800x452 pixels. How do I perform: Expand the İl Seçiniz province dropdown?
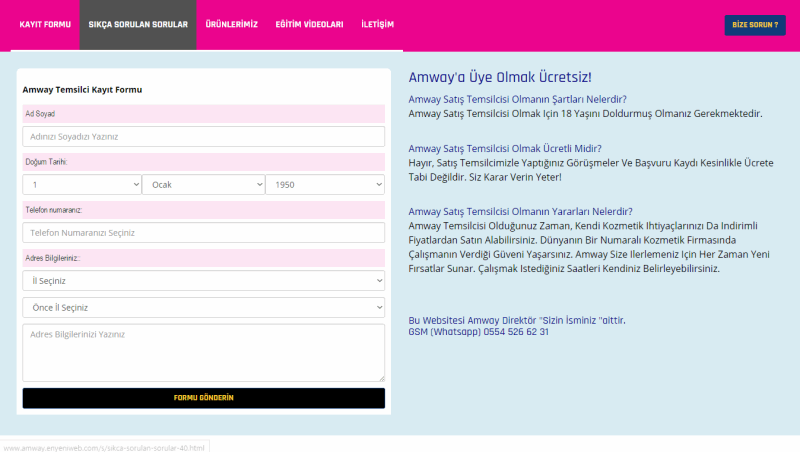click(204, 281)
